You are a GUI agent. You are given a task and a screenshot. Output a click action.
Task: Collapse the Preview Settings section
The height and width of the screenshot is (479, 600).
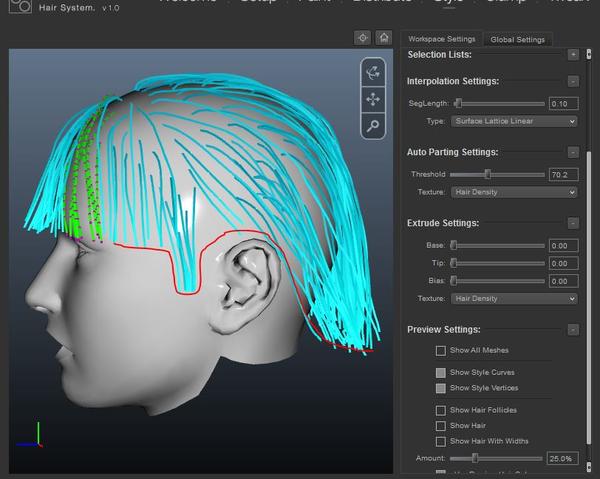click(x=572, y=329)
